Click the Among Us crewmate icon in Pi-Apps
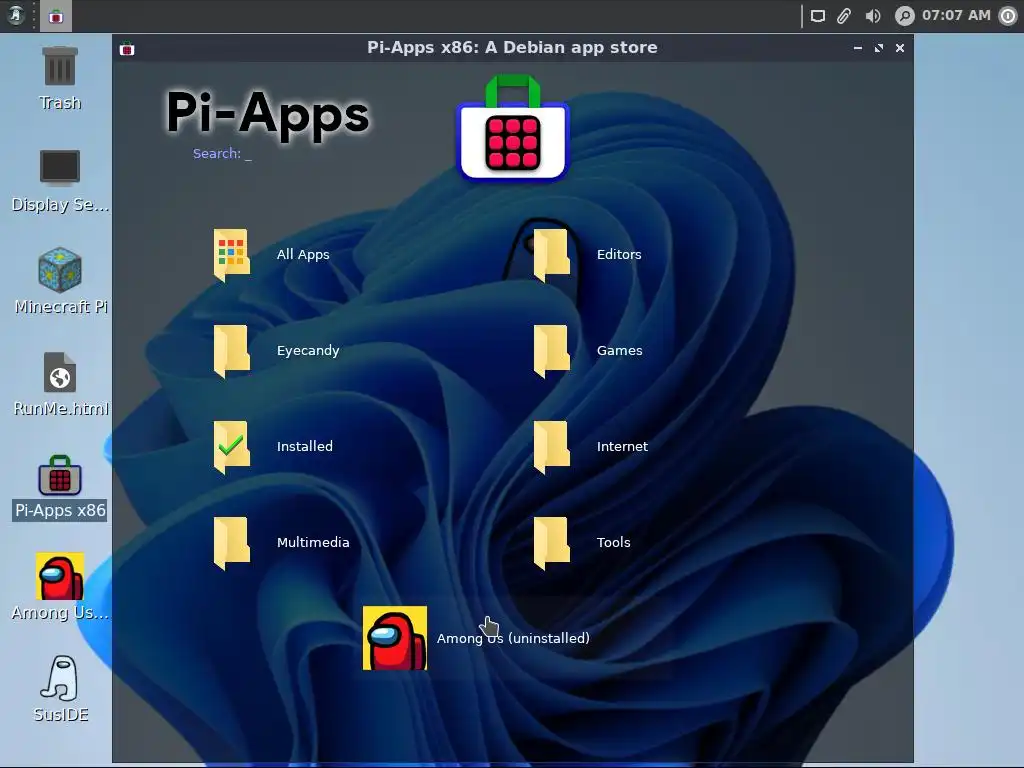This screenshot has height=768, width=1024. click(x=395, y=638)
